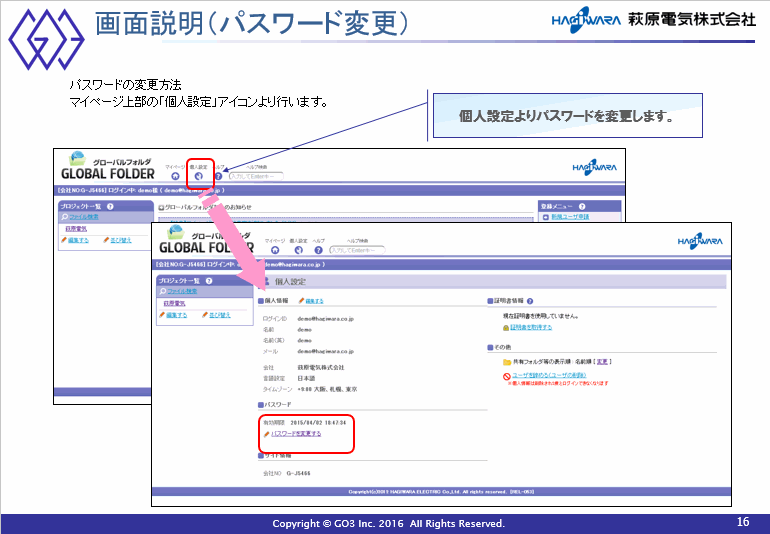Click メール row value demo@hagiwara.co.jp
The width and height of the screenshot is (770, 534).
pyautogui.click(x=326, y=351)
